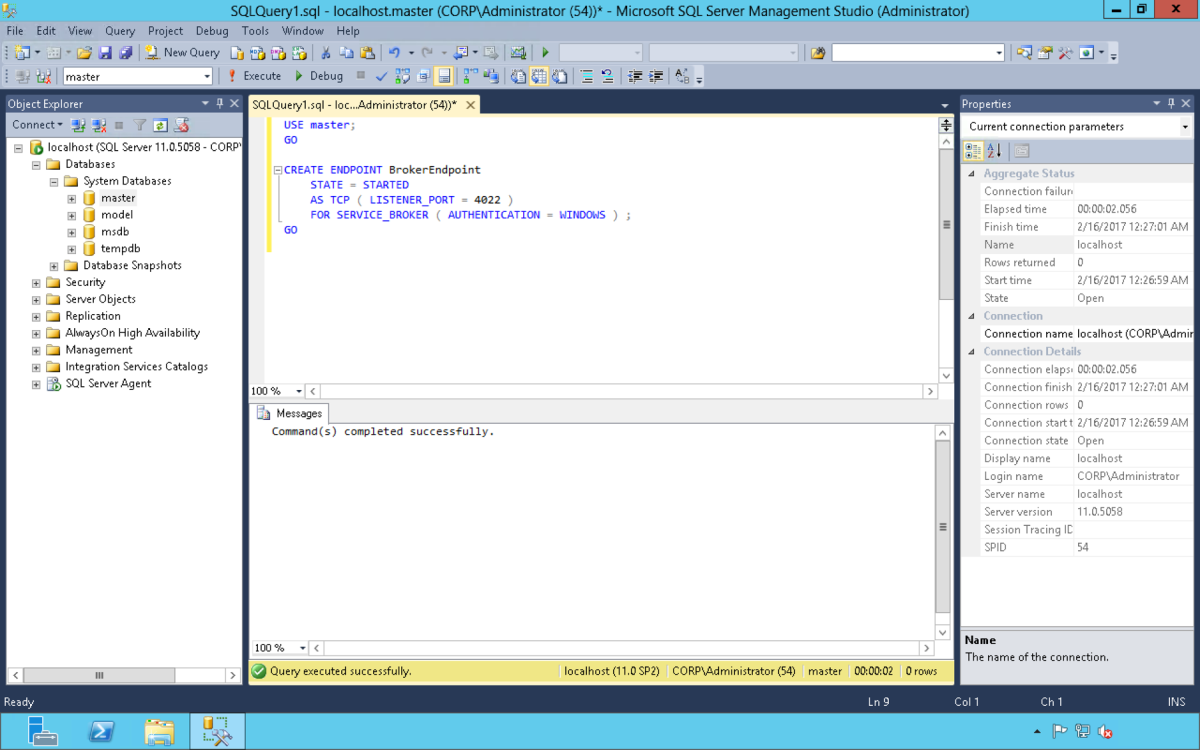Screen dimensions: 1200x750
Task: Open PowerShell from the Windows taskbar
Action: tap(101, 731)
